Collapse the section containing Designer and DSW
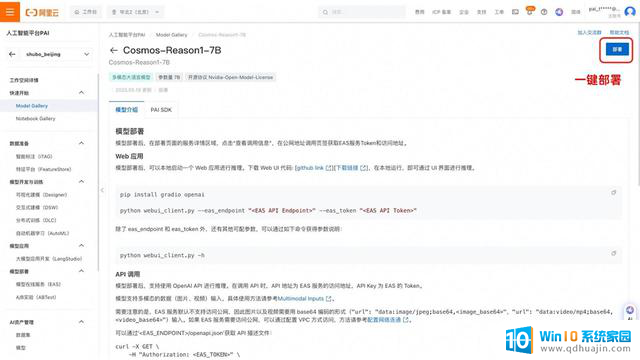This screenshot has width=640, height=360. [x=81, y=182]
